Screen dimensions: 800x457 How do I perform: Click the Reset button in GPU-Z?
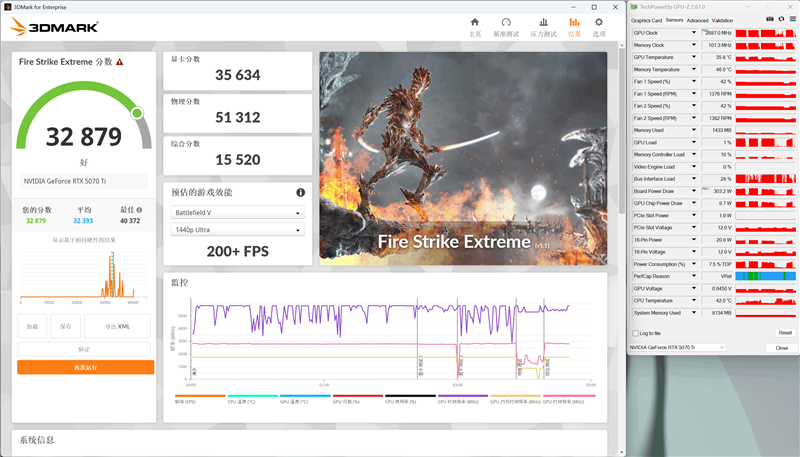pyautogui.click(x=785, y=333)
